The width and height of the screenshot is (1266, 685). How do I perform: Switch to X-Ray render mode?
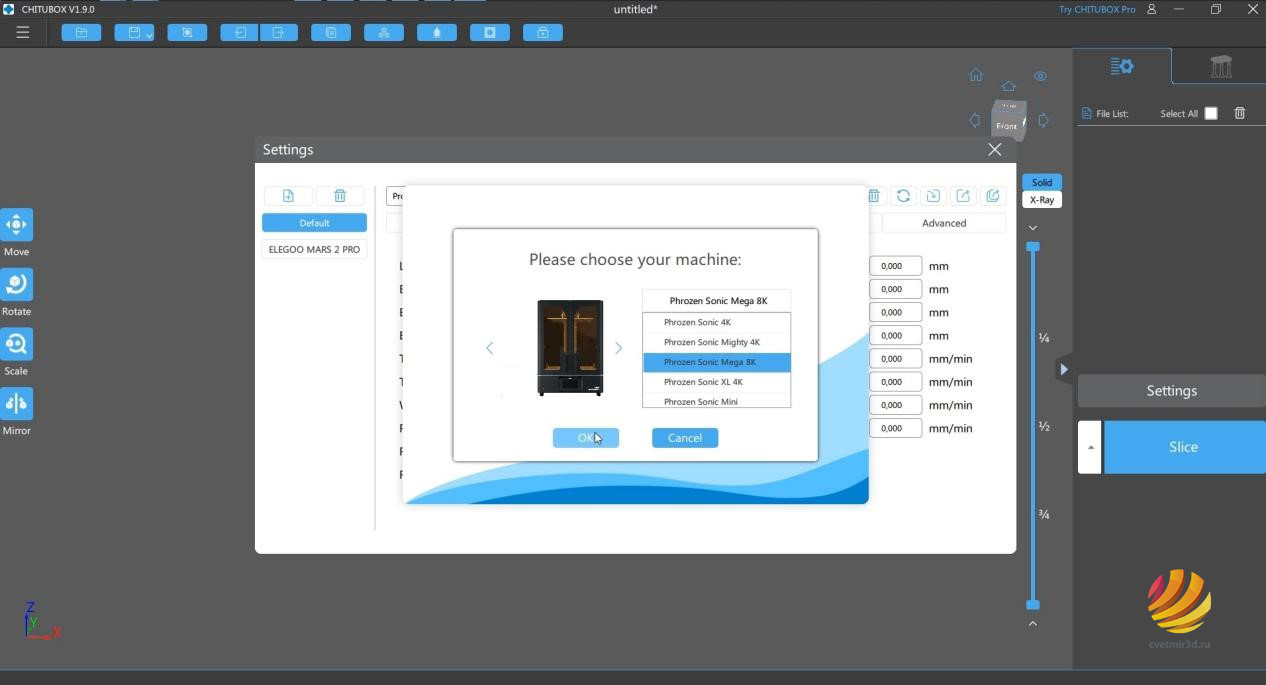pos(1042,199)
